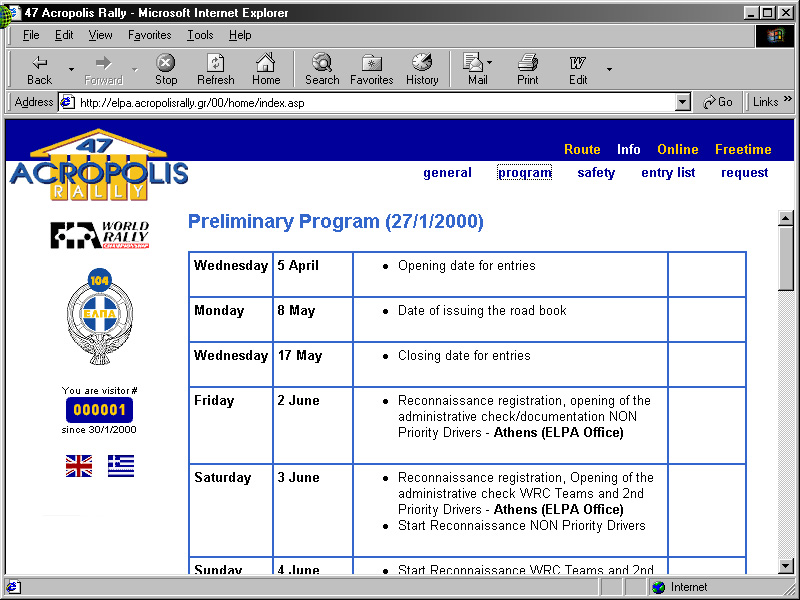800x600 pixels.
Task: Open the View menu
Action: [x=100, y=35]
